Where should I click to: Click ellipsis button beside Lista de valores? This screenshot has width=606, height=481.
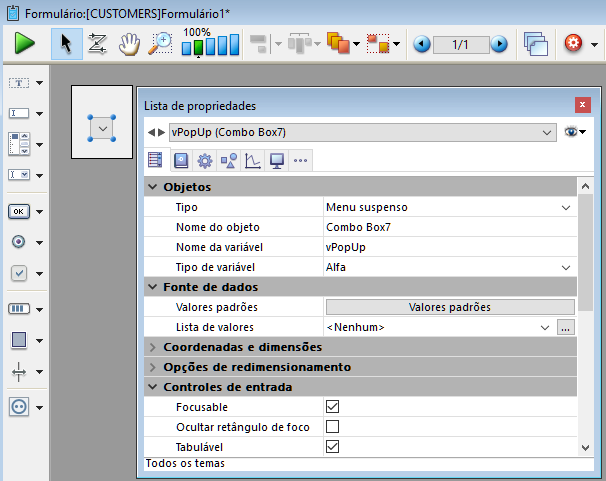coord(566,327)
